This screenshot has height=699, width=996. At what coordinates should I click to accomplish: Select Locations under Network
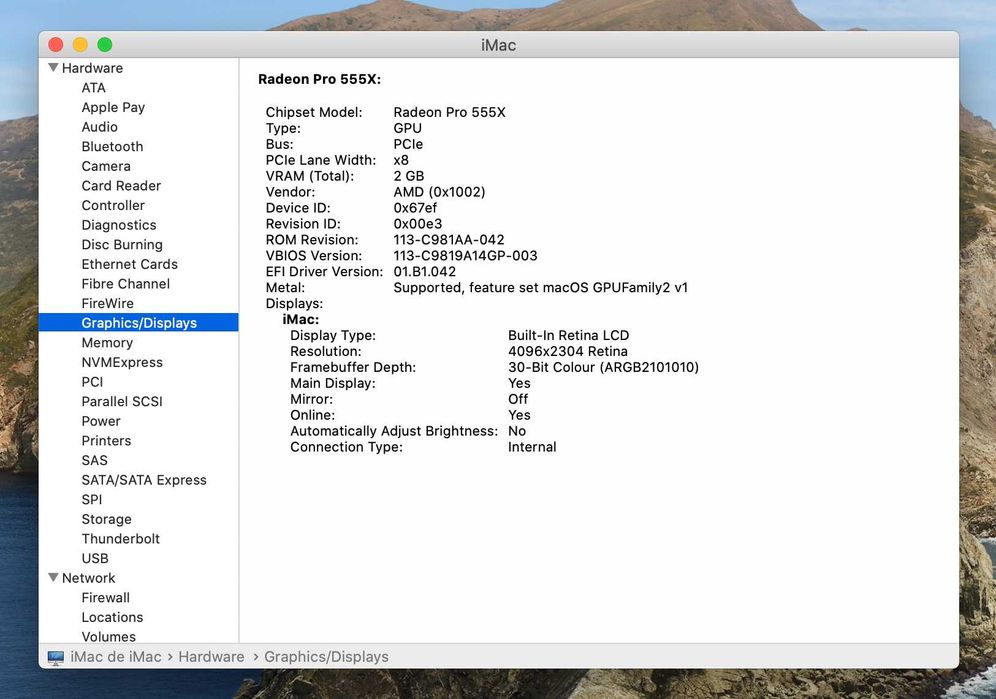(112, 618)
